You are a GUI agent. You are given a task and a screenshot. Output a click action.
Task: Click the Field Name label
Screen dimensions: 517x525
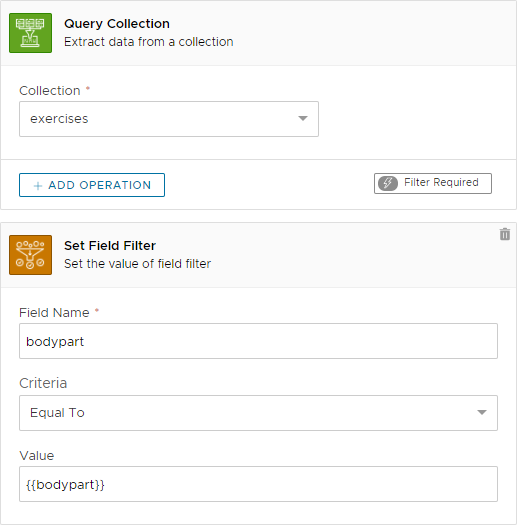coord(54,313)
